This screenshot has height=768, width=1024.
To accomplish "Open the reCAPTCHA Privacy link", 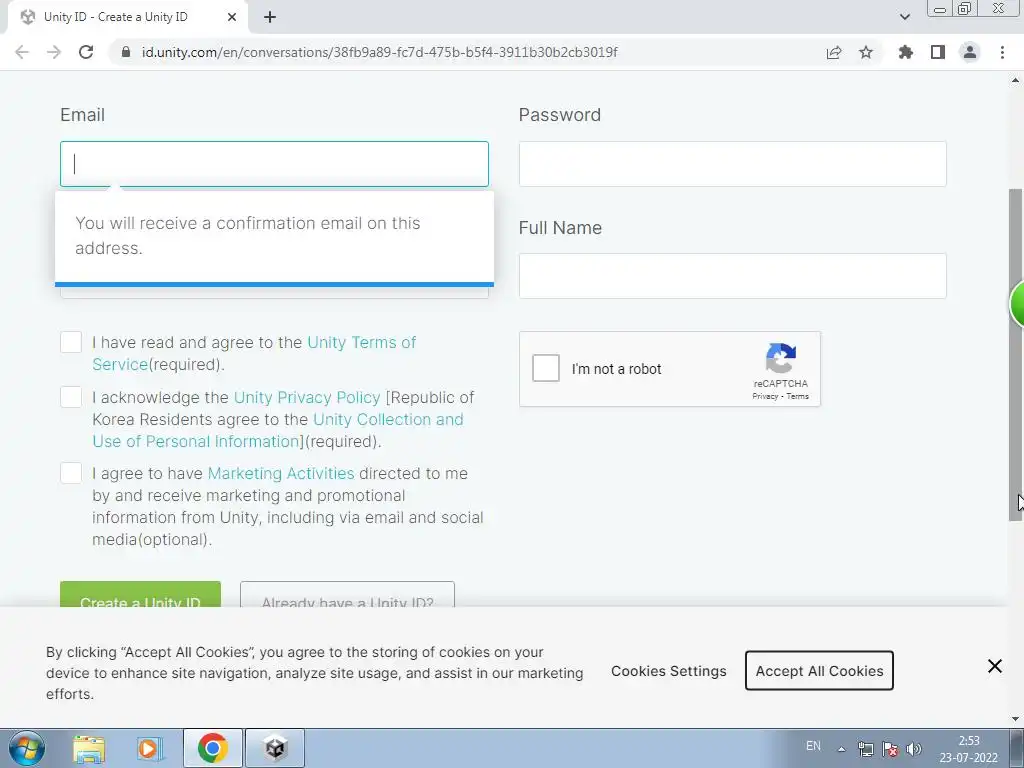I will click(x=765, y=396).
